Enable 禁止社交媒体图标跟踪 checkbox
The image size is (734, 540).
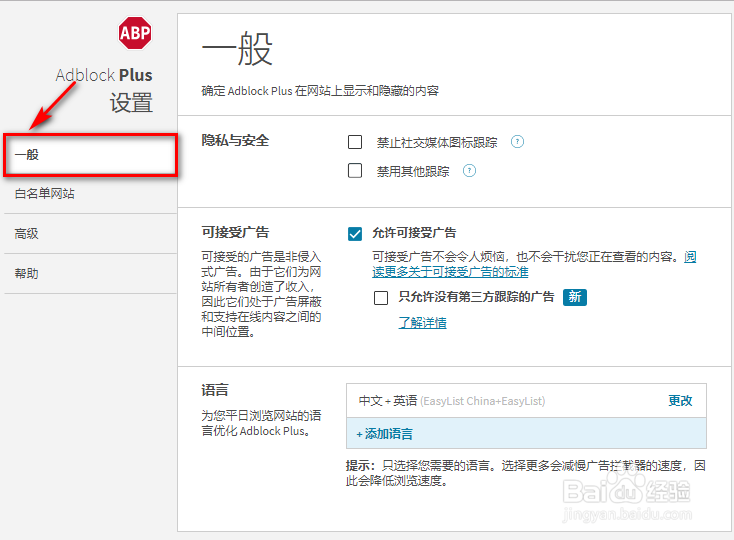click(355, 142)
